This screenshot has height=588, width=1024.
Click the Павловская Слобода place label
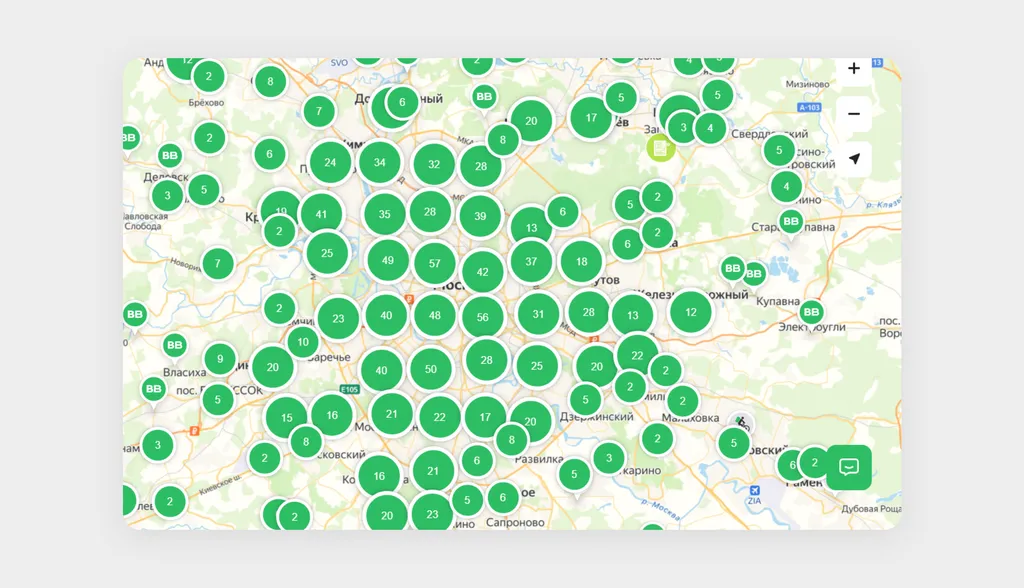[145, 221]
